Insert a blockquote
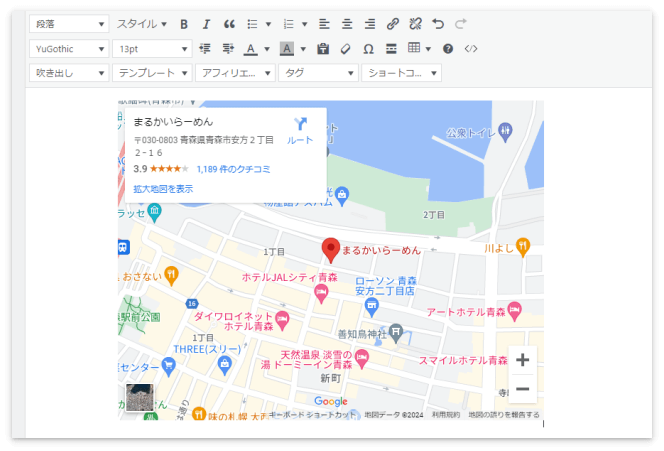This screenshot has width=664, height=451. coord(229,24)
